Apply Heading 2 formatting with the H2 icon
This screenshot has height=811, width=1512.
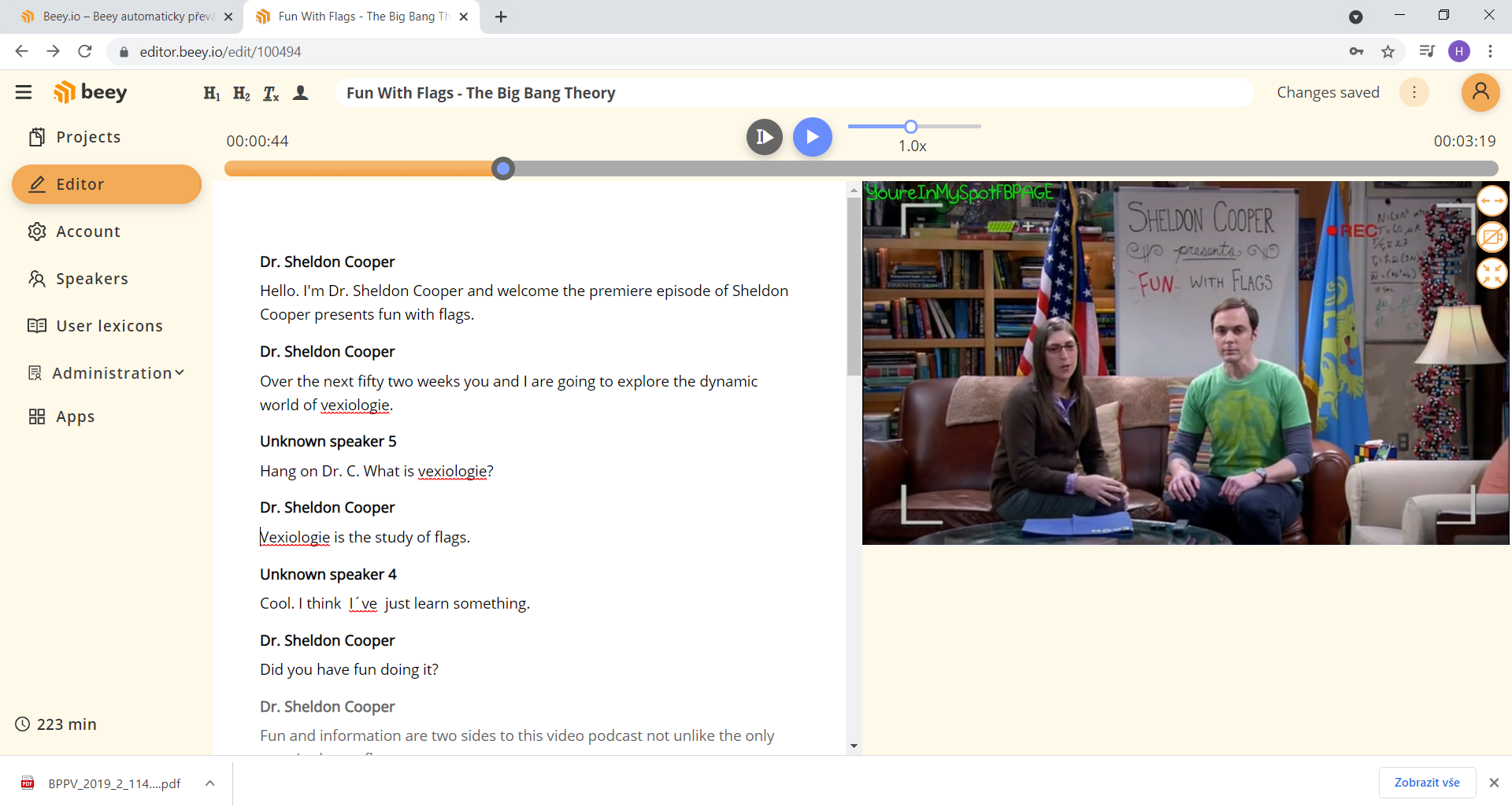point(242,93)
